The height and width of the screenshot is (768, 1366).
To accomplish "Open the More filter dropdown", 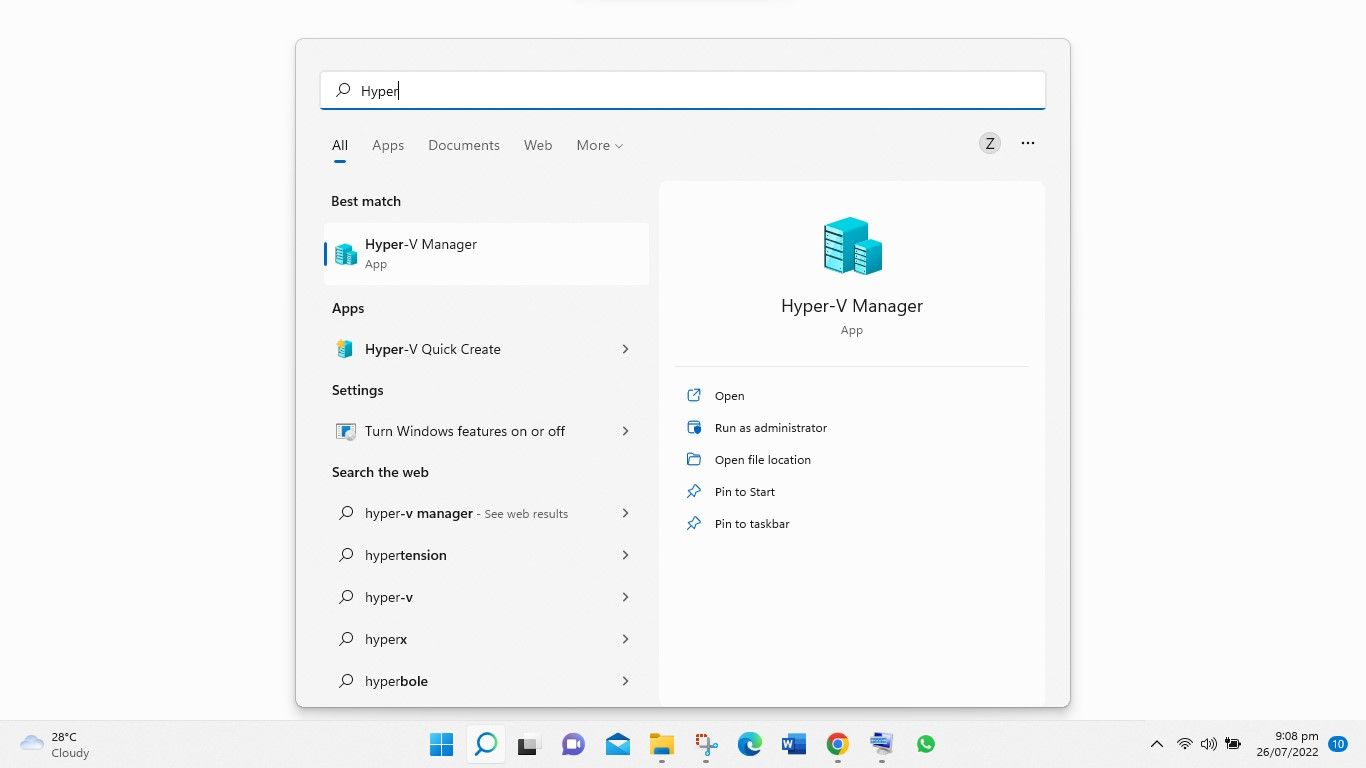I will (x=598, y=145).
